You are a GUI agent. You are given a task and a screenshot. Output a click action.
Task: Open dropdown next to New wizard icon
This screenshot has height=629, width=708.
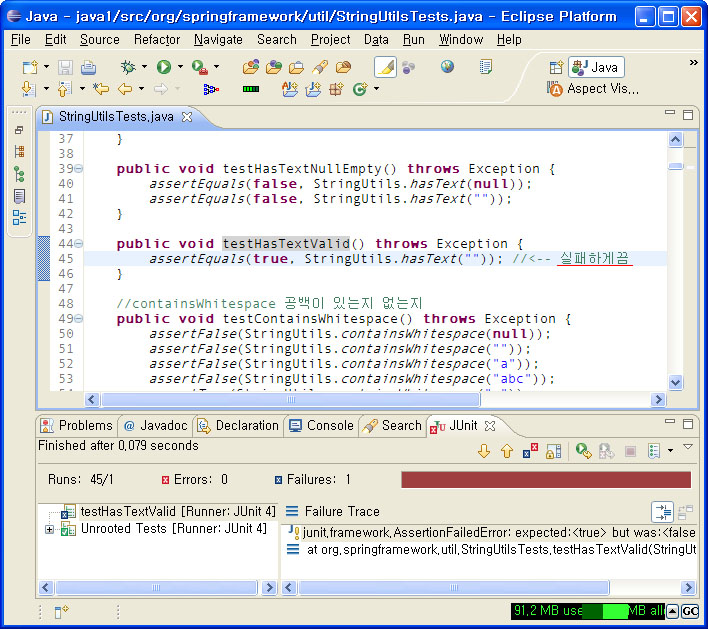click(x=46, y=67)
